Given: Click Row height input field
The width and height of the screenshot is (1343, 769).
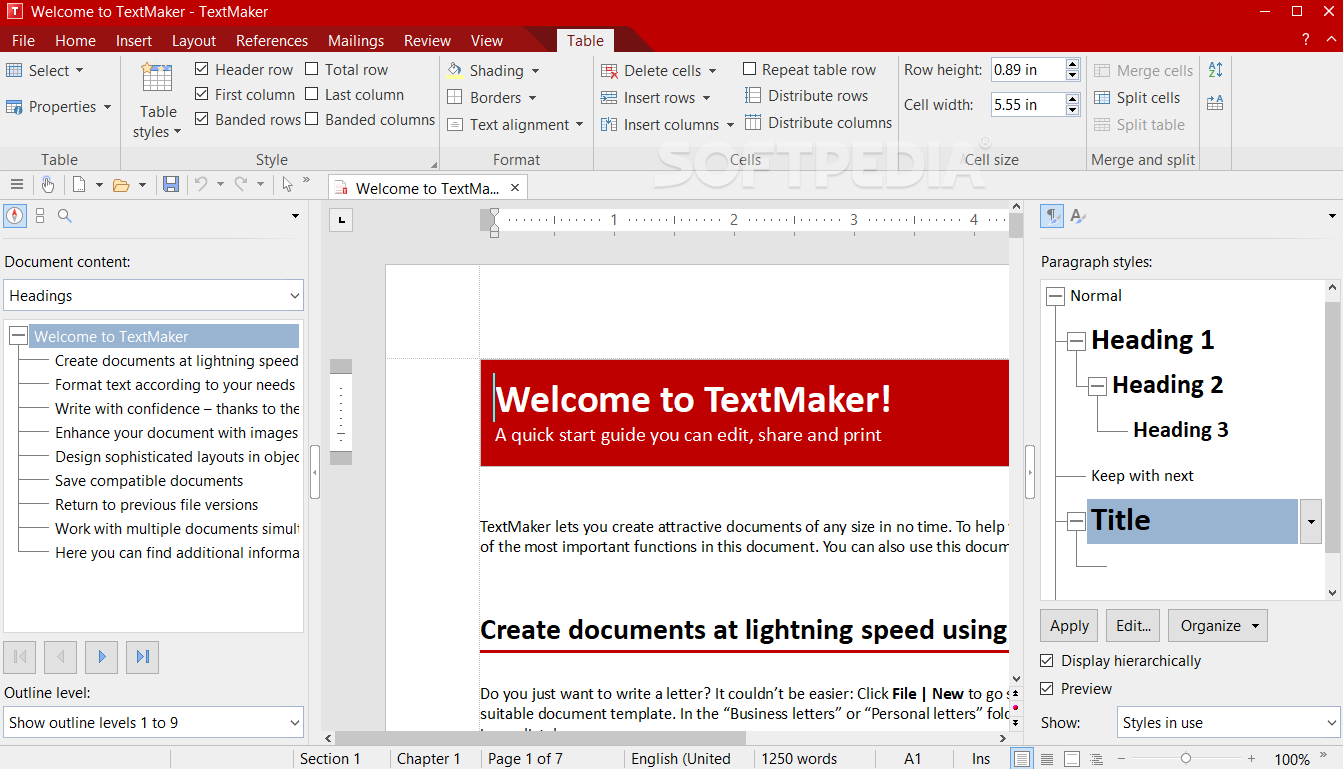Looking at the screenshot, I should click(x=1028, y=70).
